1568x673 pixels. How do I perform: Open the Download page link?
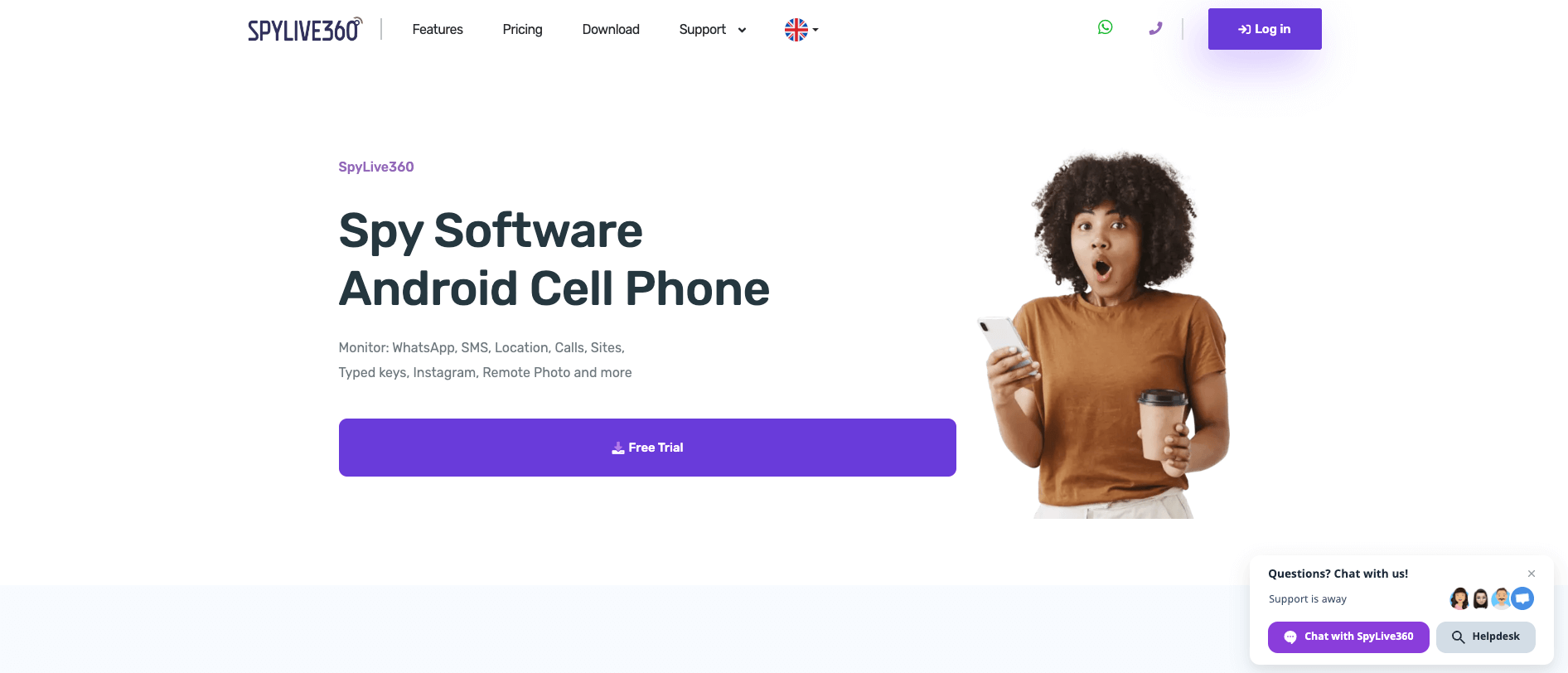611,30
